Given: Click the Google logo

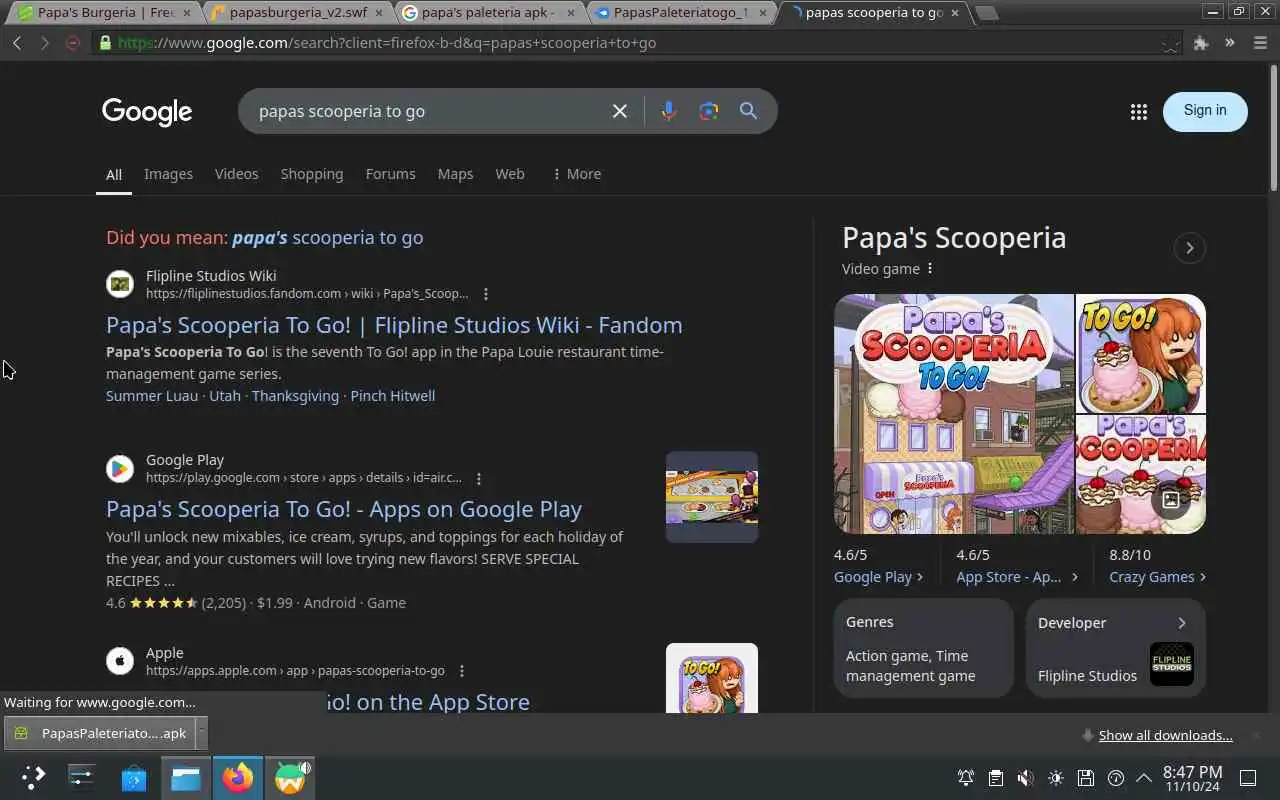Looking at the screenshot, I should [x=147, y=112].
